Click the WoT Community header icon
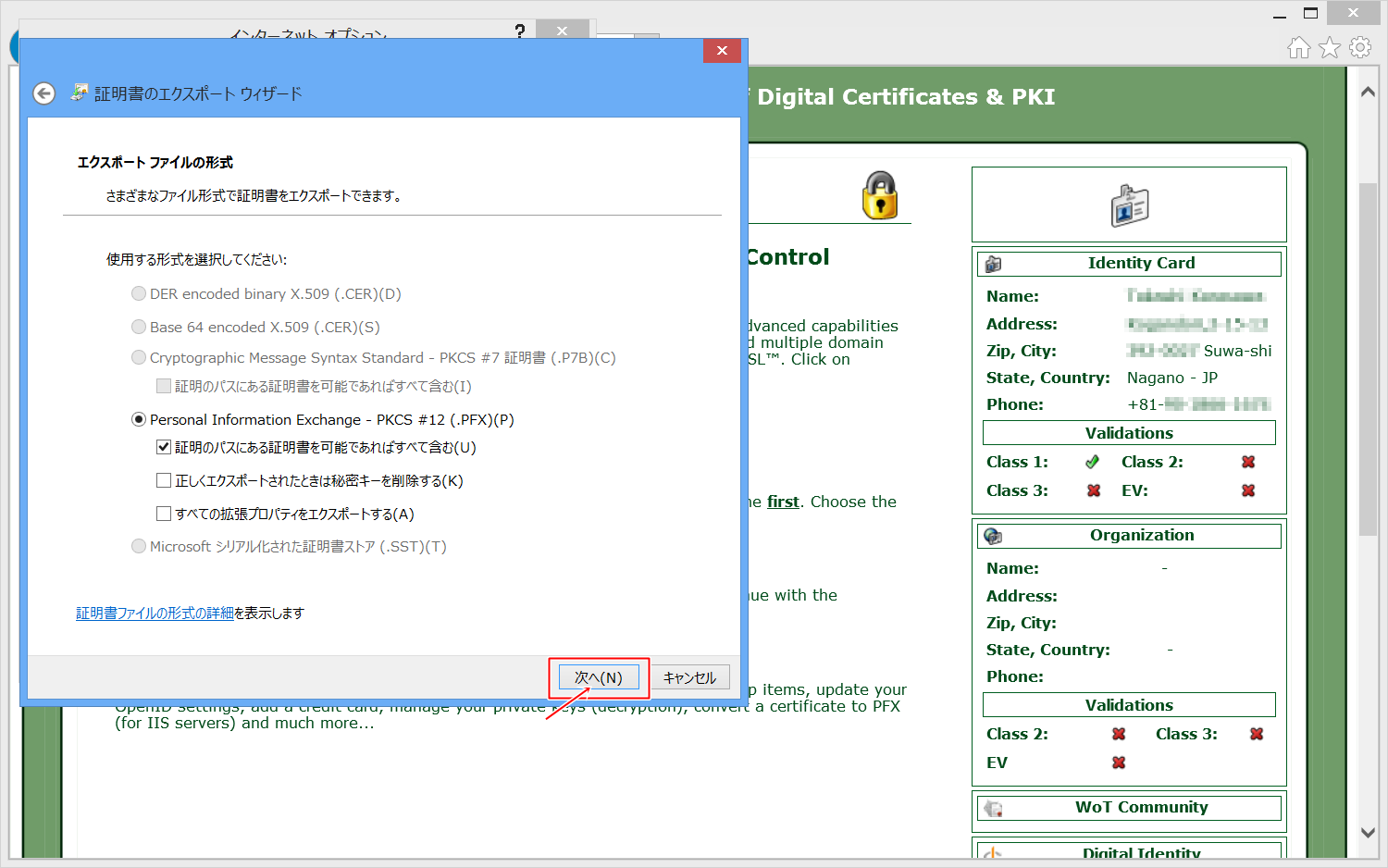This screenshot has height=868, width=1388. [994, 808]
